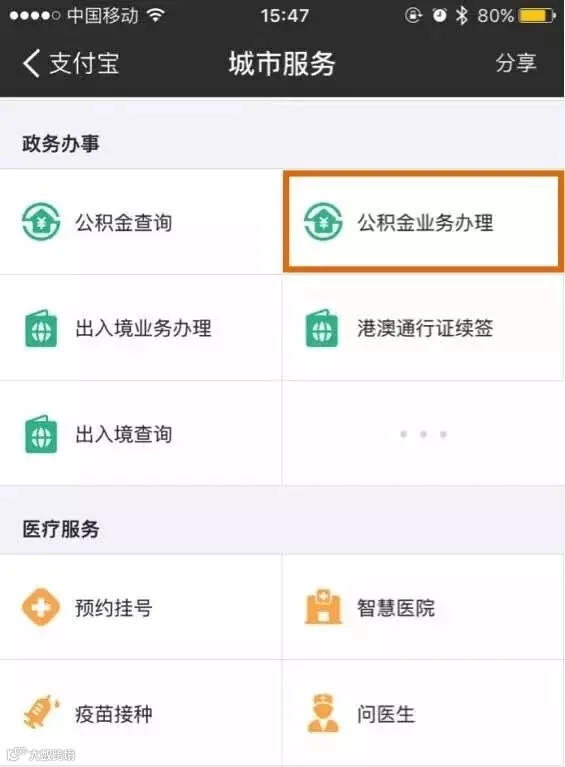Image resolution: width=565 pixels, height=767 pixels.
Task: Tap 分享 in the header
Action: tap(516, 64)
